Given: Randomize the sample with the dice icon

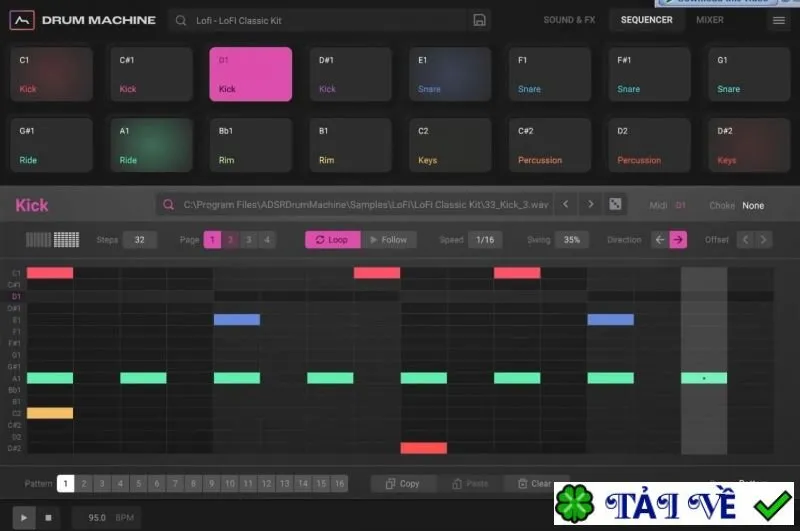Looking at the screenshot, I should point(615,205).
